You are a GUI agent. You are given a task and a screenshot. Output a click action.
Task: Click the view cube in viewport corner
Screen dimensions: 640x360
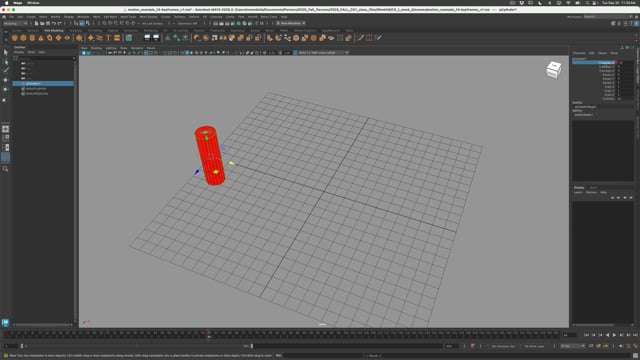tap(553, 70)
